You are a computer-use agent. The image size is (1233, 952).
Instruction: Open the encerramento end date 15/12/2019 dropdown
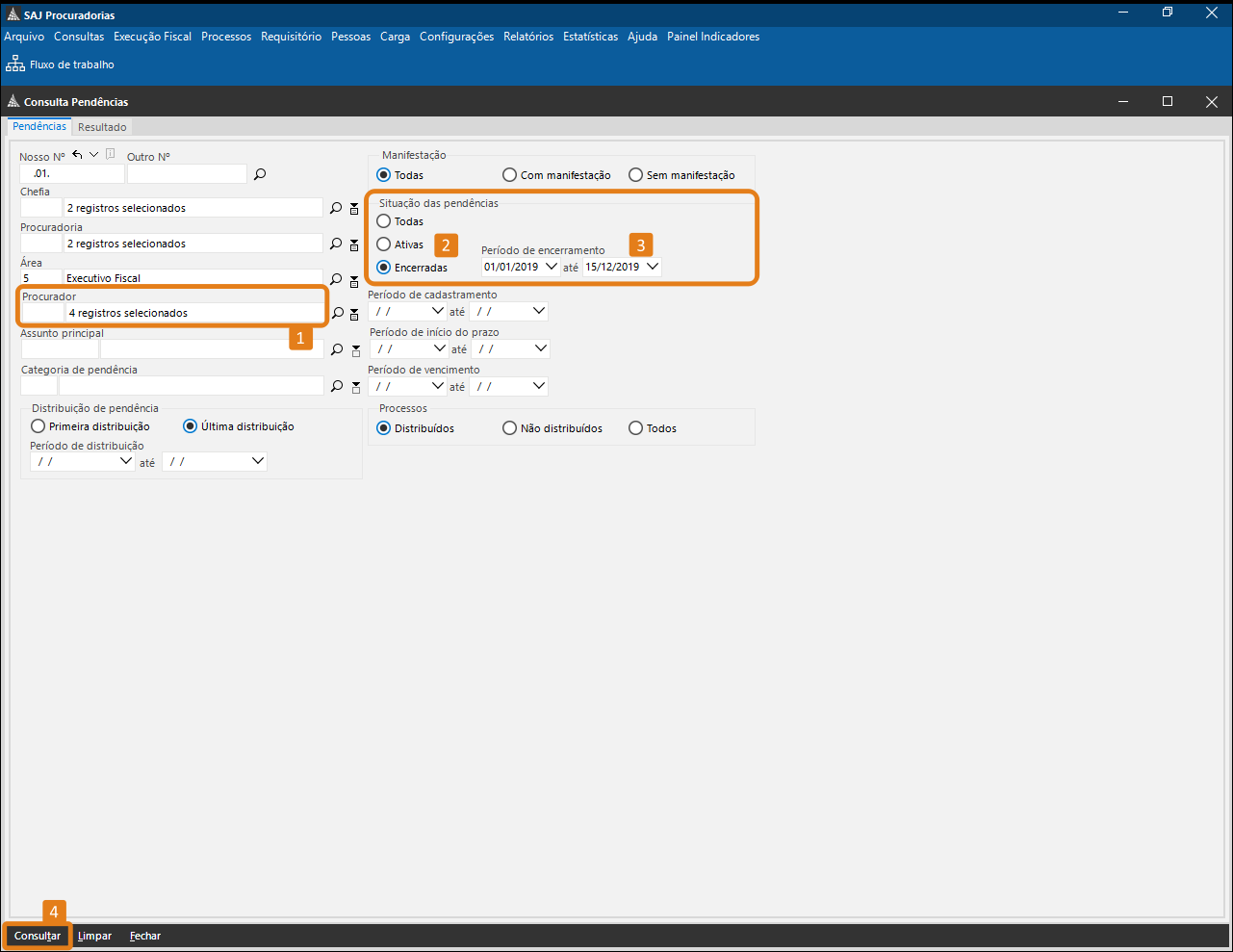pos(653,267)
